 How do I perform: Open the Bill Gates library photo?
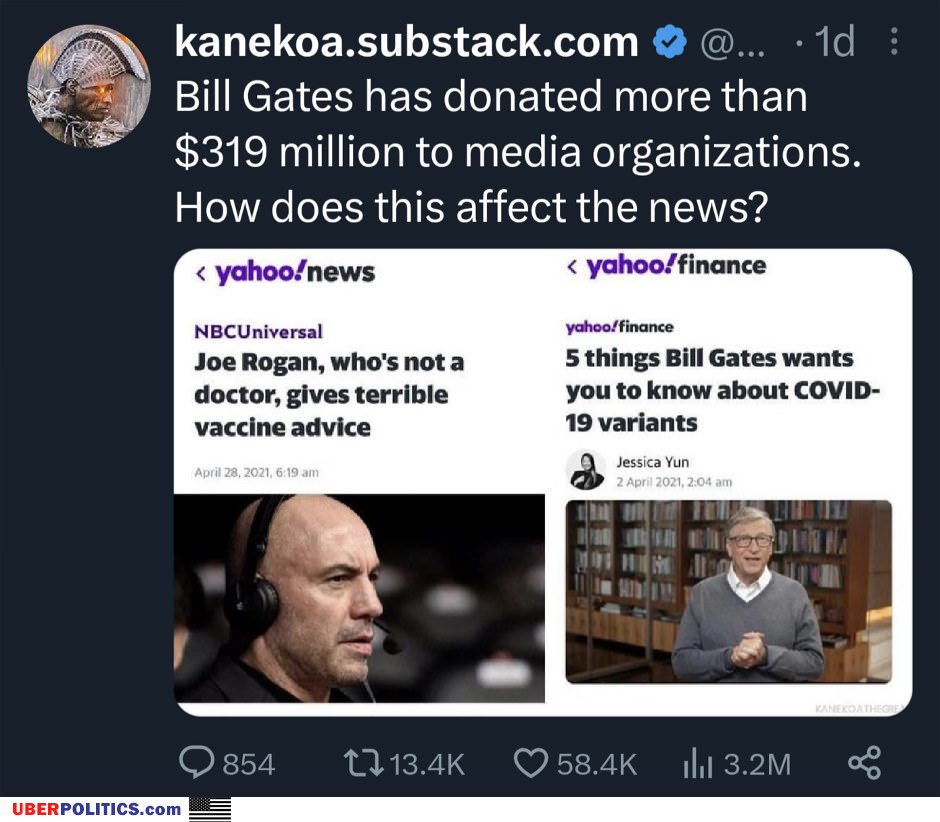point(728,591)
